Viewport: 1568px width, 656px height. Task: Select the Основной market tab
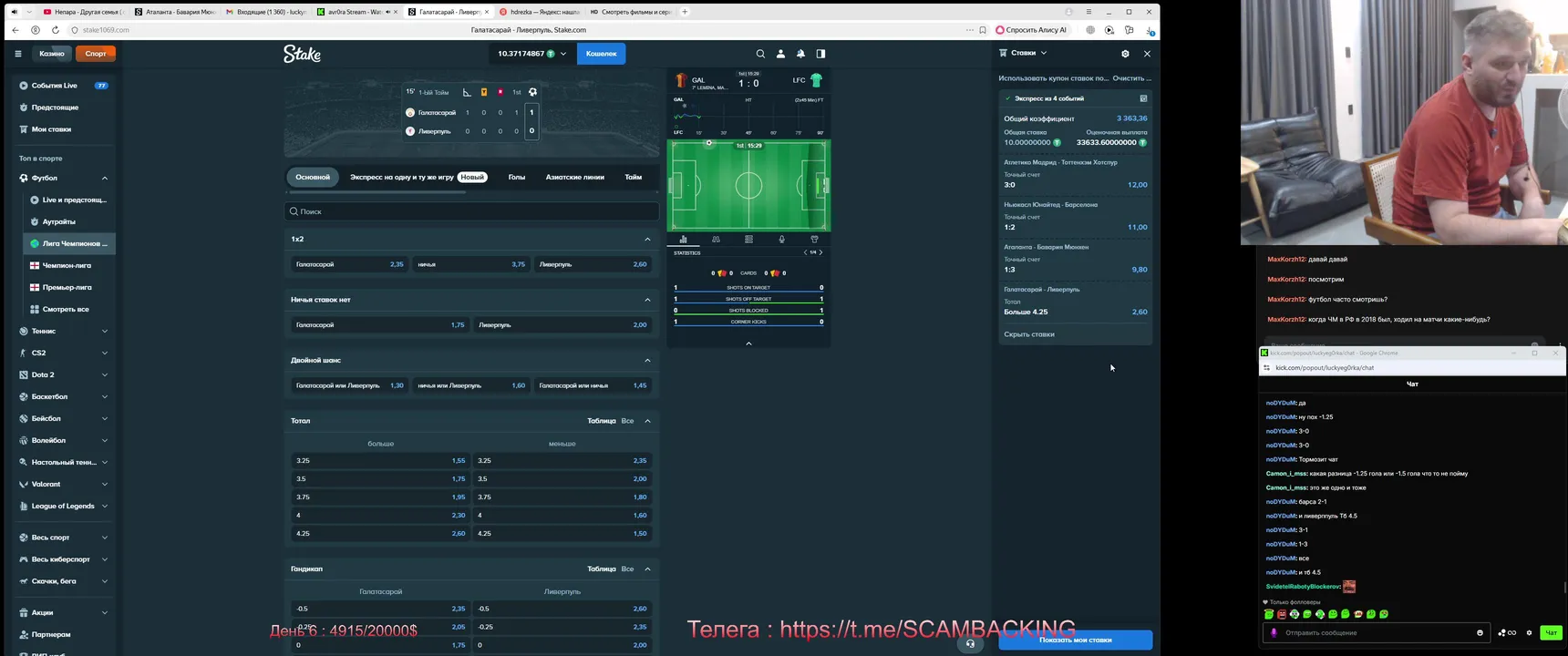[313, 177]
